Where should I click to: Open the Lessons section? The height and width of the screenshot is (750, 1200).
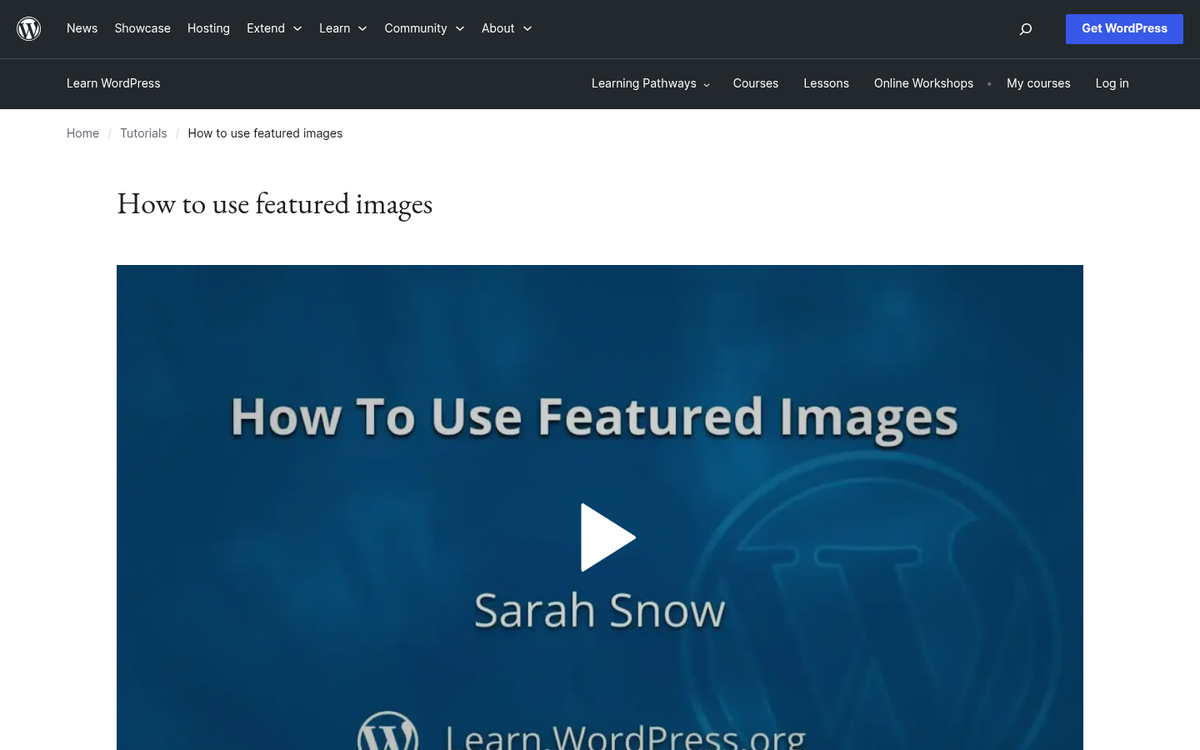[826, 84]
